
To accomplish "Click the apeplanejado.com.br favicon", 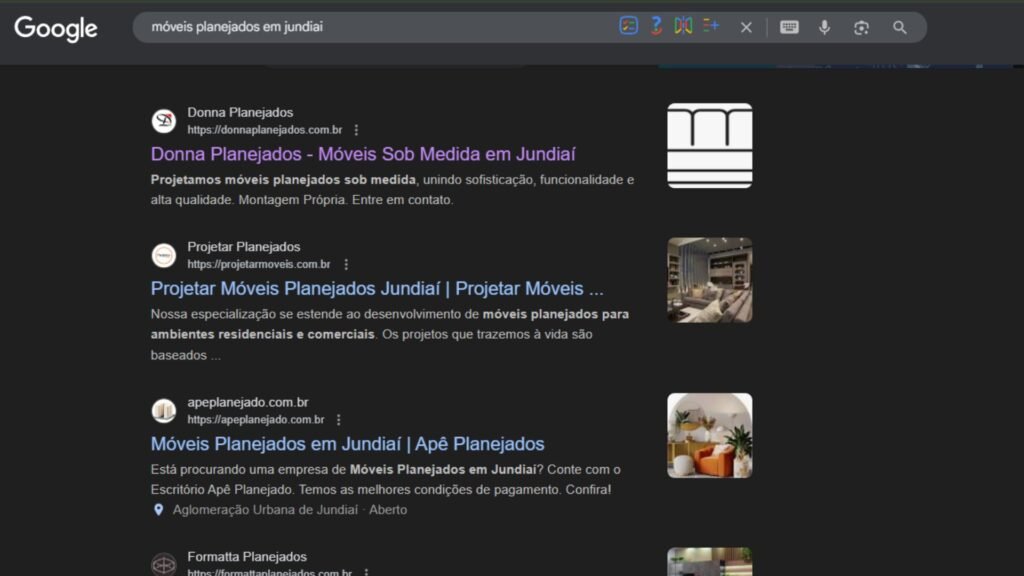I will pos(164,411).
